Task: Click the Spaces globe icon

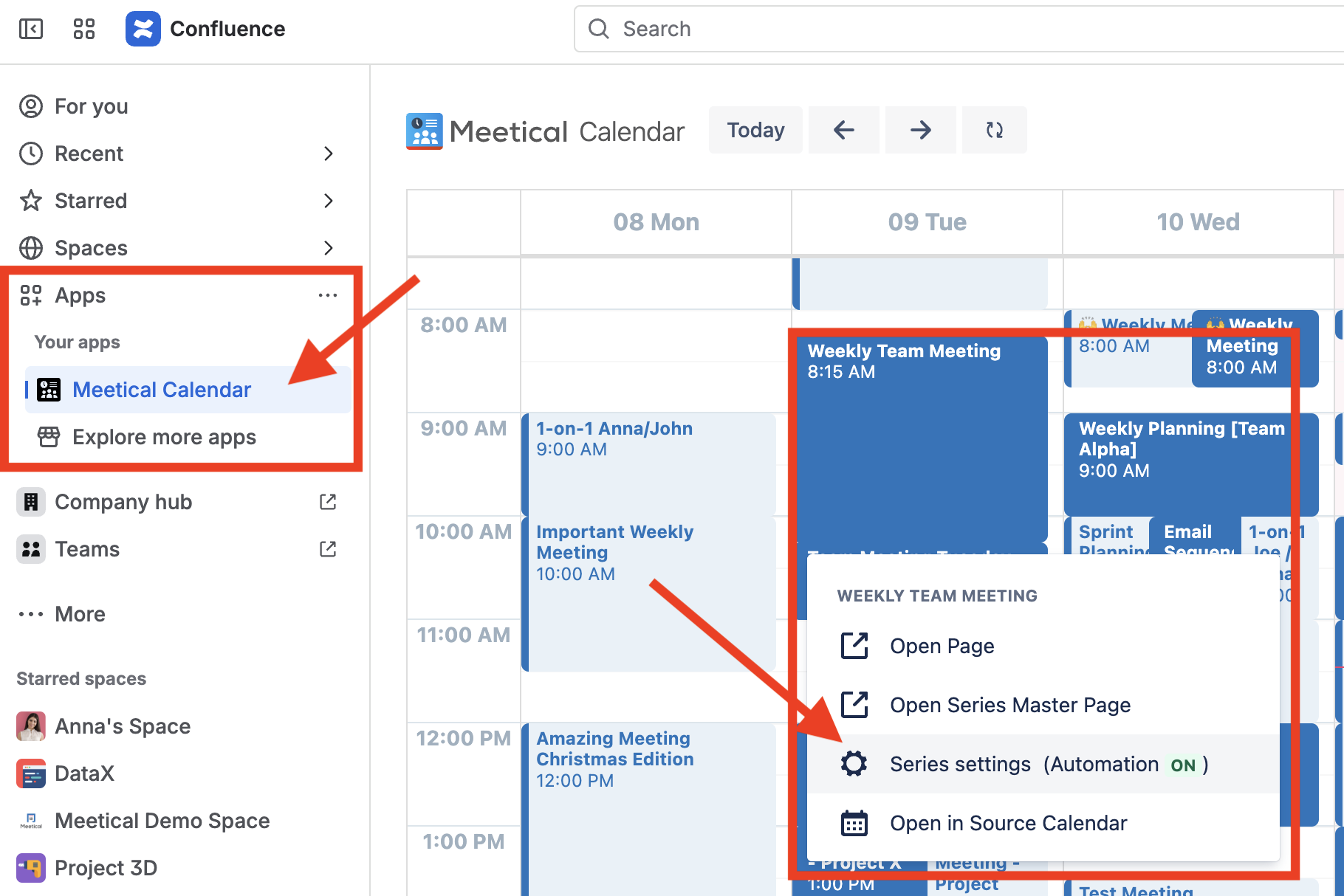Action: (31, 248)
